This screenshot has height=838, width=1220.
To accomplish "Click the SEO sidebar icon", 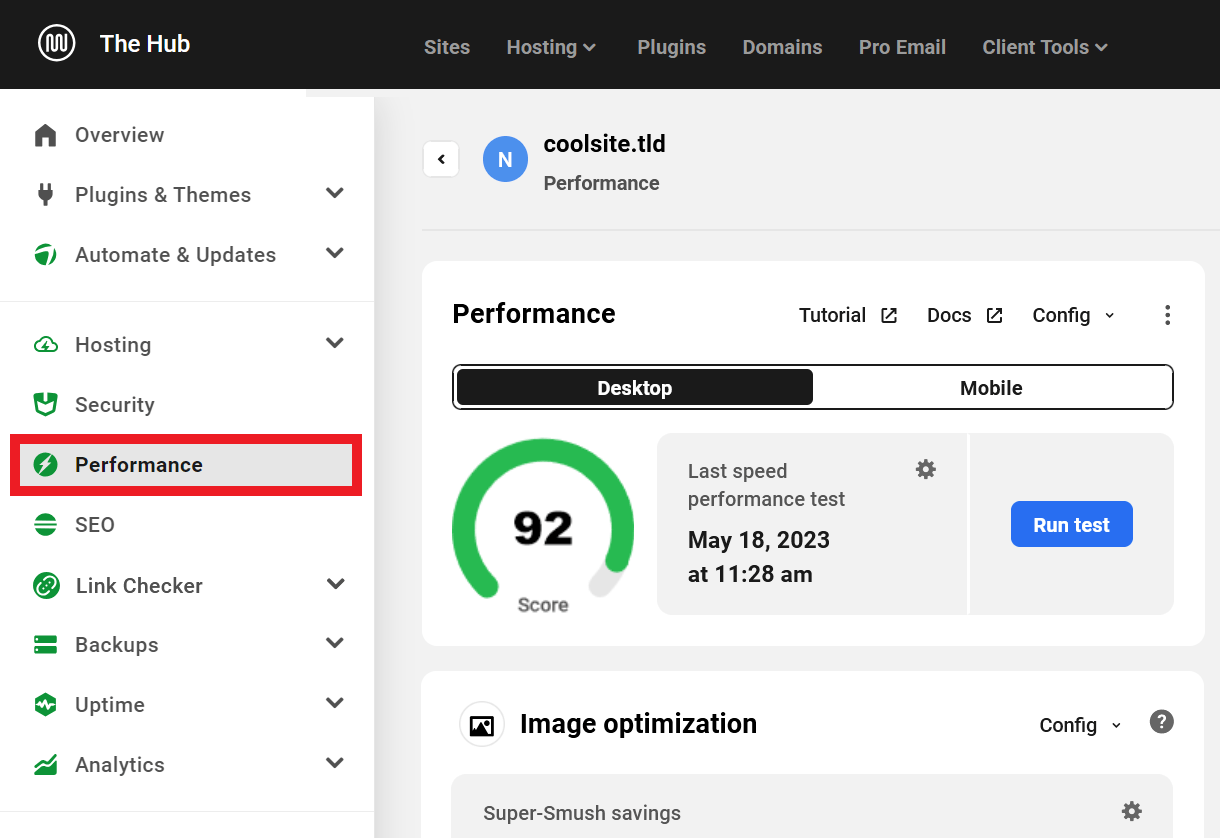I will pyautogui.click(x=45, y=525).
